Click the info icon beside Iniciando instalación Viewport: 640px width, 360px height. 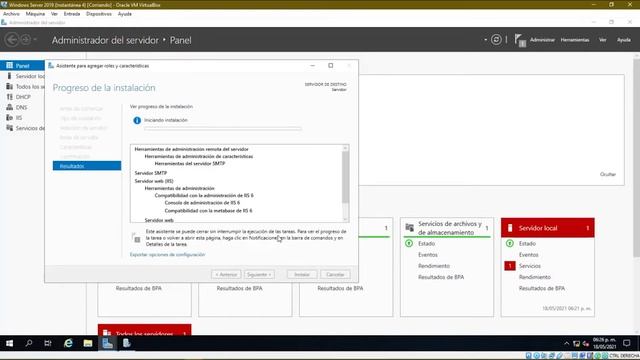(x=137, y=120)
